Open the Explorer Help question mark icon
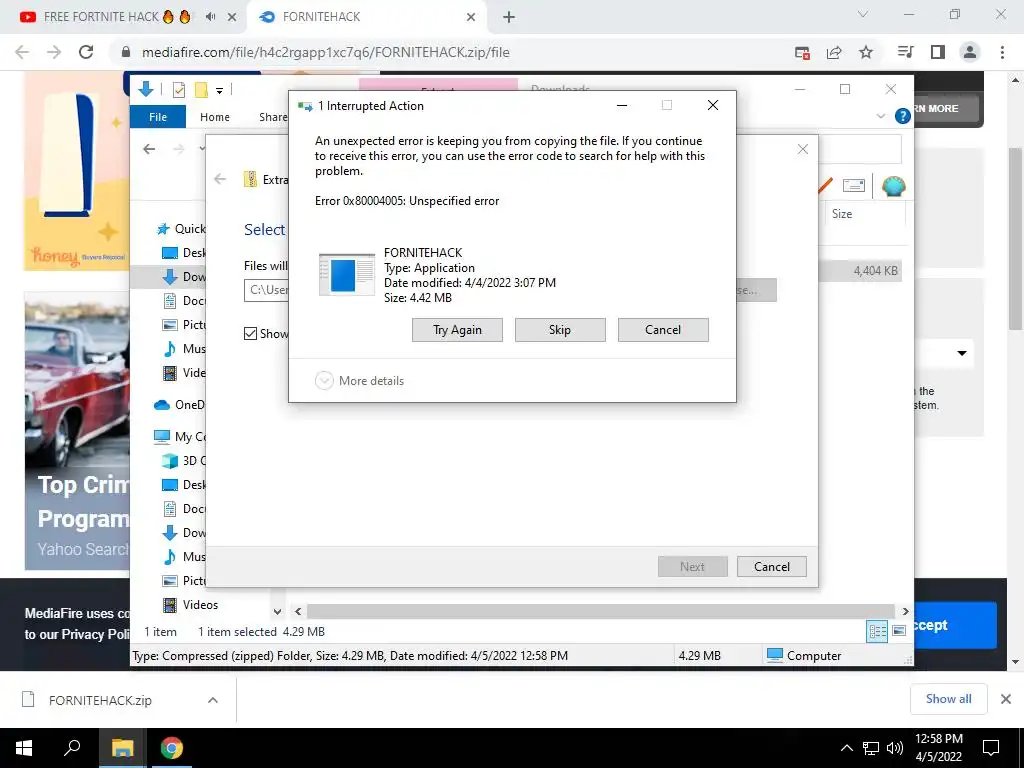 (903, 116)
